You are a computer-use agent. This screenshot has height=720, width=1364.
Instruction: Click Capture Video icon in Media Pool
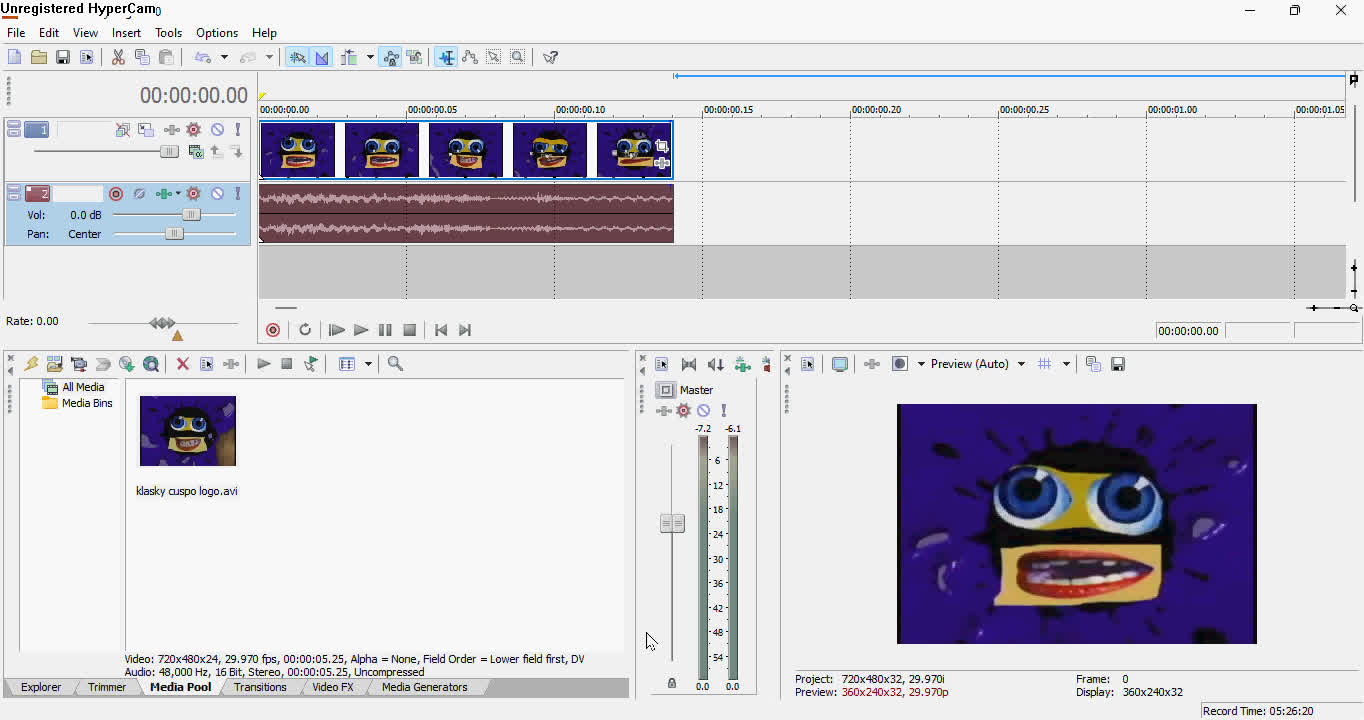(x=79, y=364)
